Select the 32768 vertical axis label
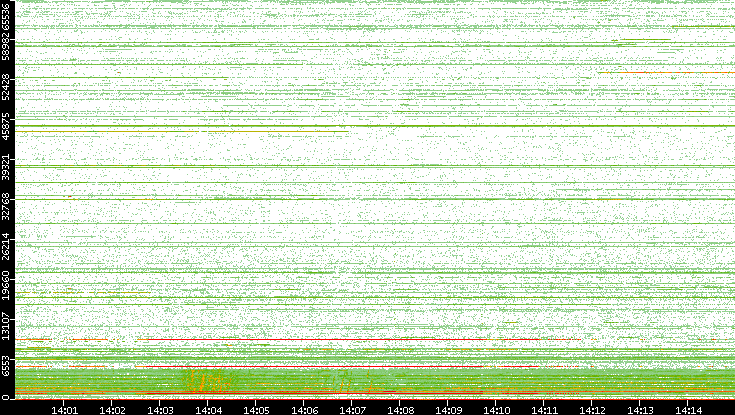Image resolution: width=735 pixels, height=415 pixels. (x=6, y=206)
